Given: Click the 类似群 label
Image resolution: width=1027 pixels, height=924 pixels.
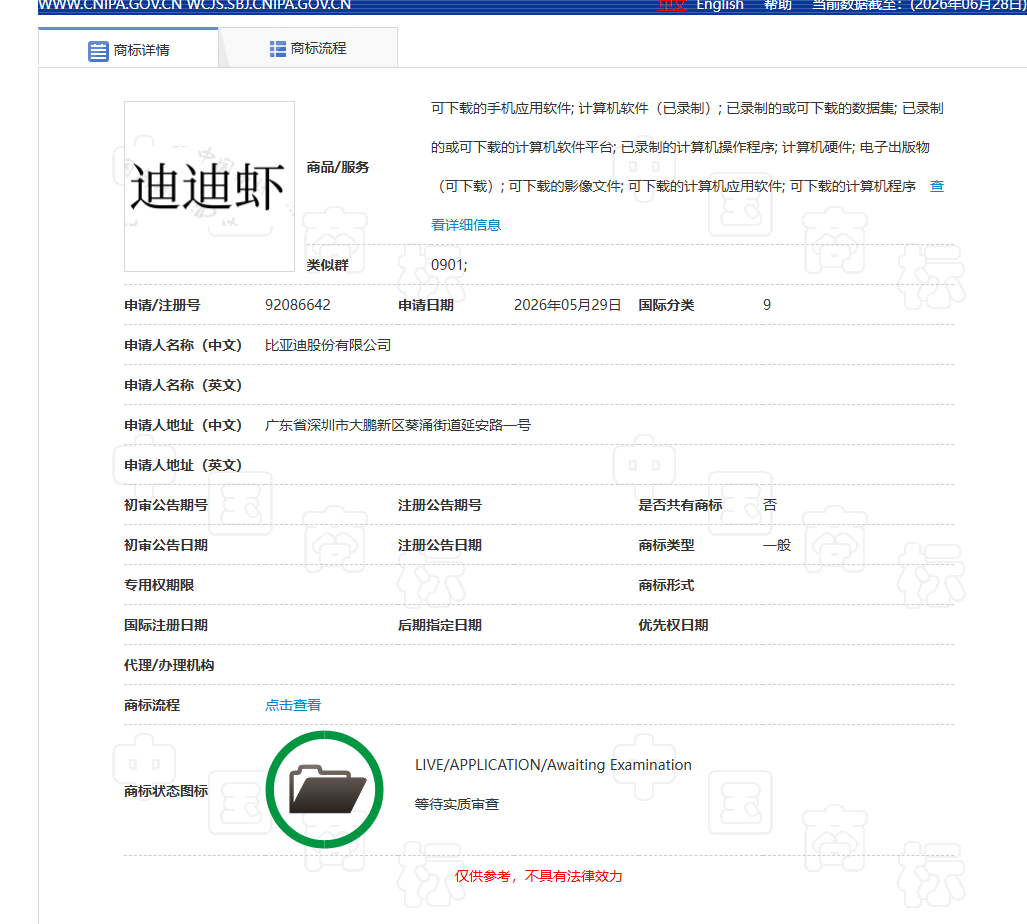Looking at the screenshot, I should 327,265.
